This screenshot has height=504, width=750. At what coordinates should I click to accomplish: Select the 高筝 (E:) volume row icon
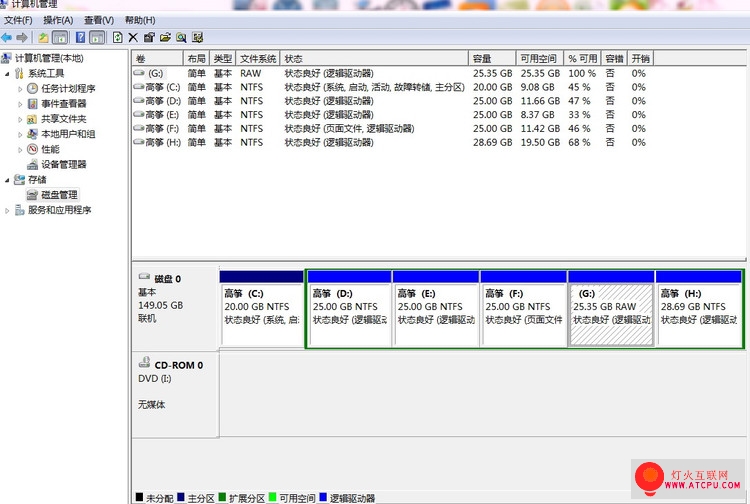pos(139,114)
